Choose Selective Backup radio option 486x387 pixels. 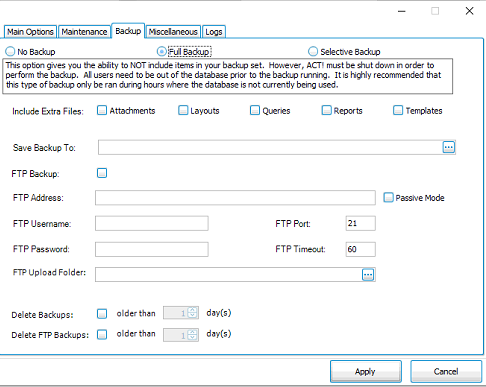313,51
